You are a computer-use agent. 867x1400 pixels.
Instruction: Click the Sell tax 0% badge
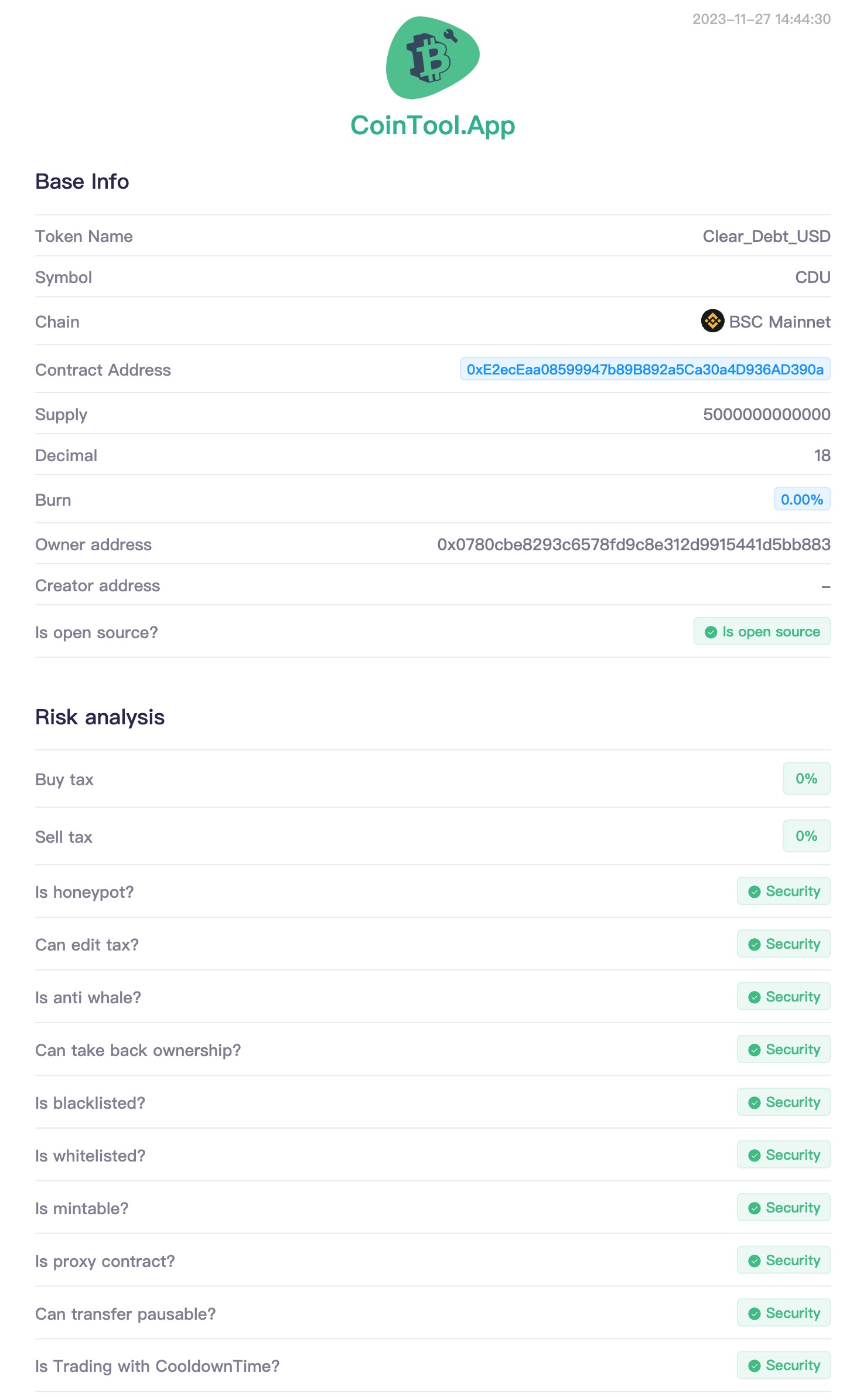coord(806,836)
